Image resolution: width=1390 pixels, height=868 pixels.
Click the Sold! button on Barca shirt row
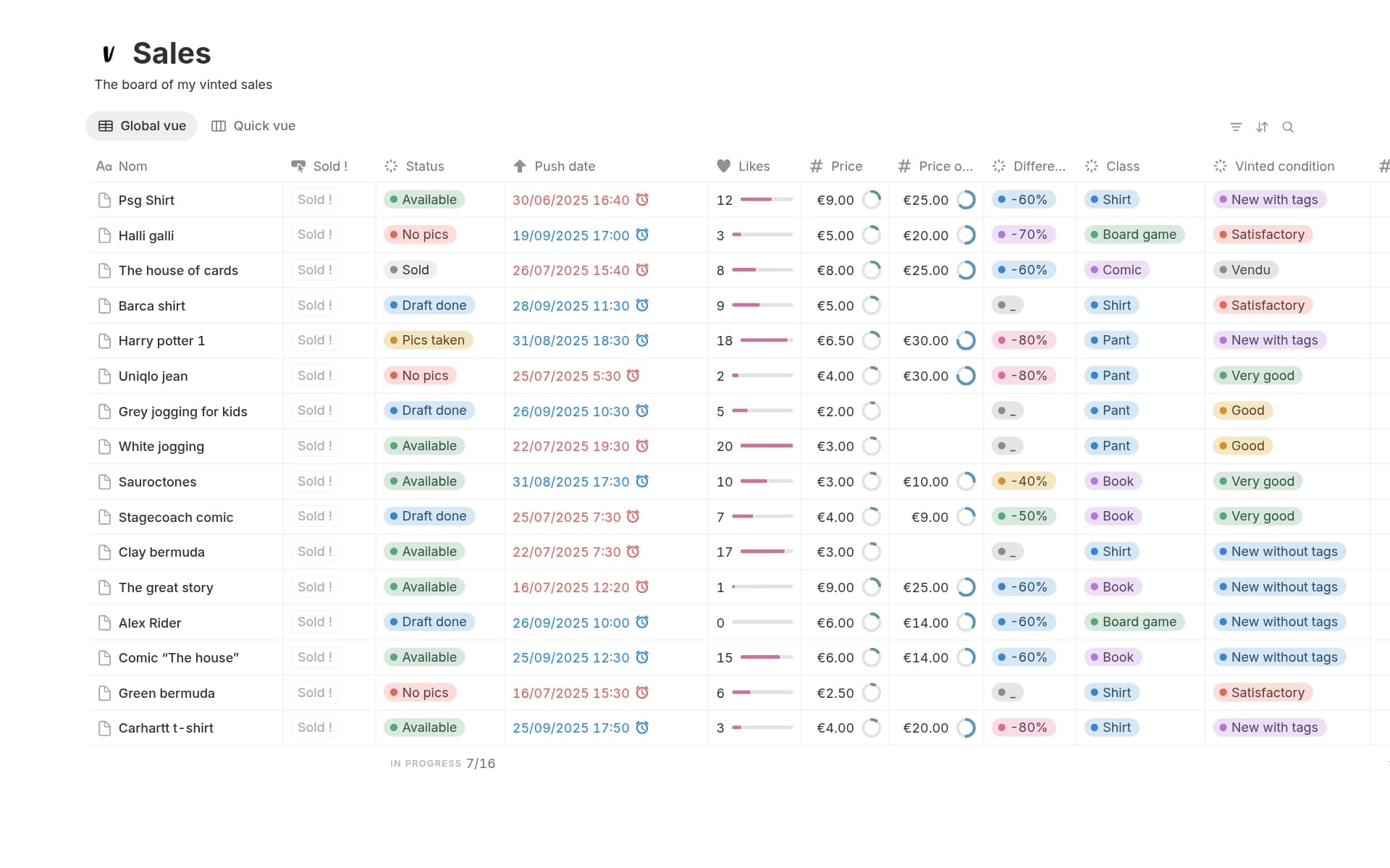pos(314,305)
